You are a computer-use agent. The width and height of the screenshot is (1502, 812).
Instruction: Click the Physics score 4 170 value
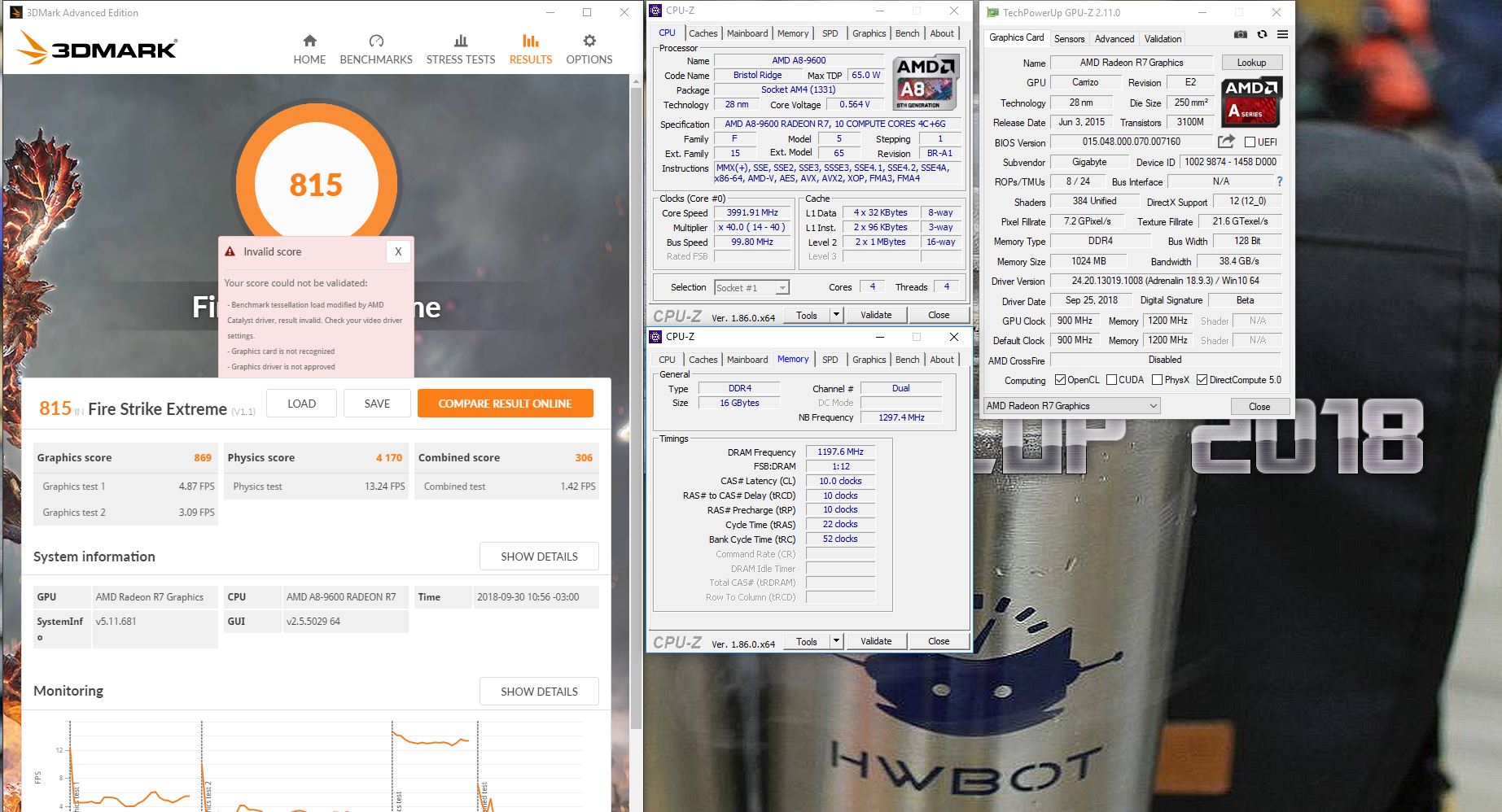389,457
